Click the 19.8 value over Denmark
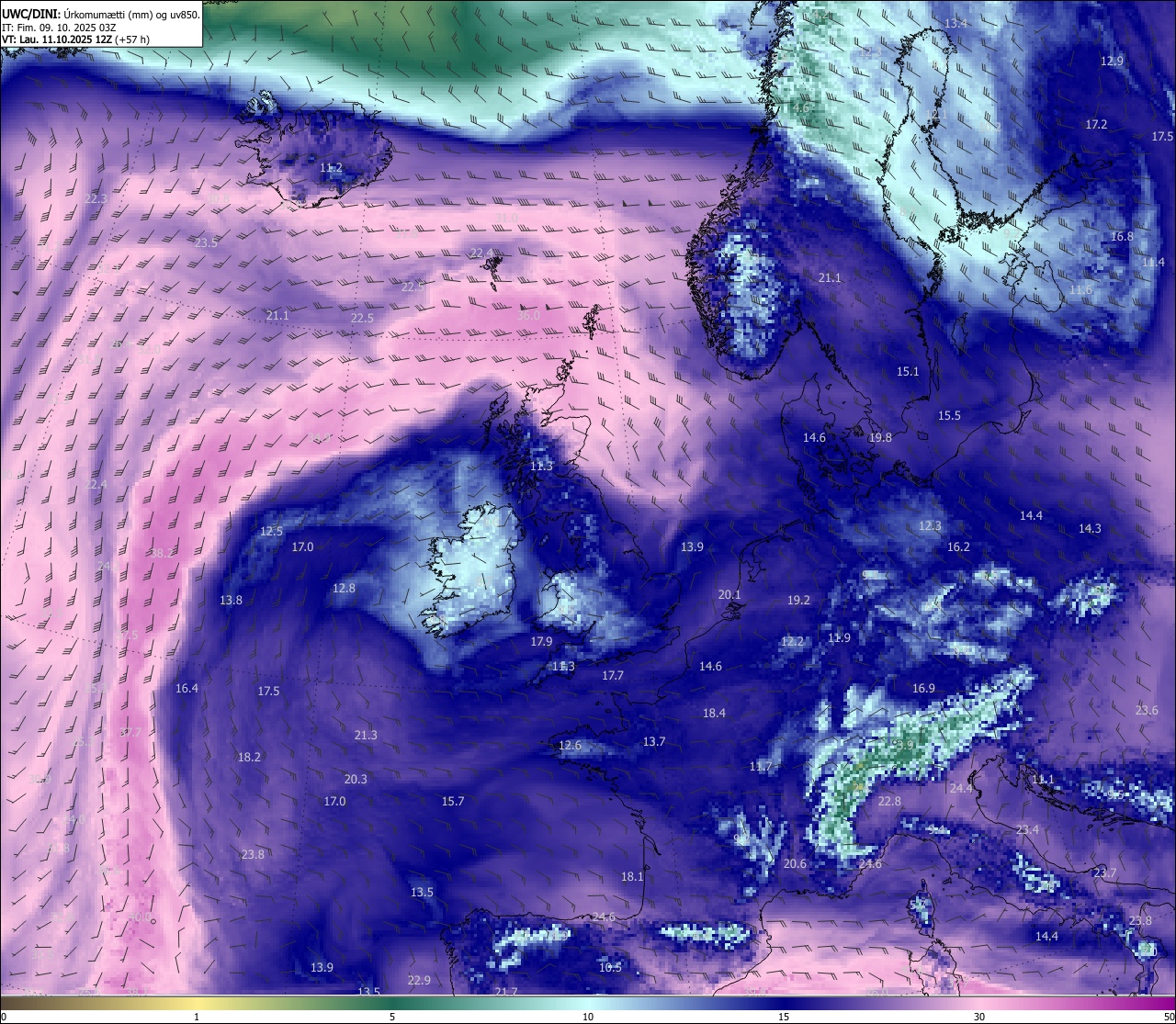1176x1024 pixels. coord(880,437)
